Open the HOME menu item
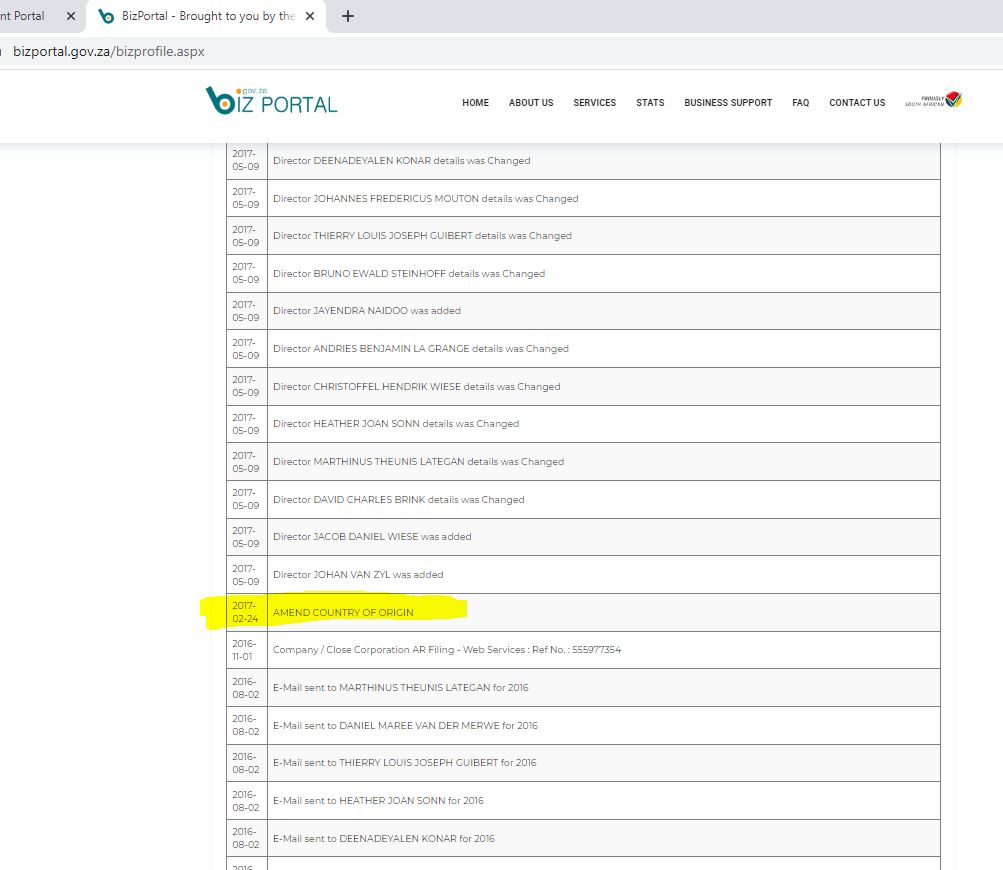The height and width of the screenshot is (870, 1003). pos(475,102)
